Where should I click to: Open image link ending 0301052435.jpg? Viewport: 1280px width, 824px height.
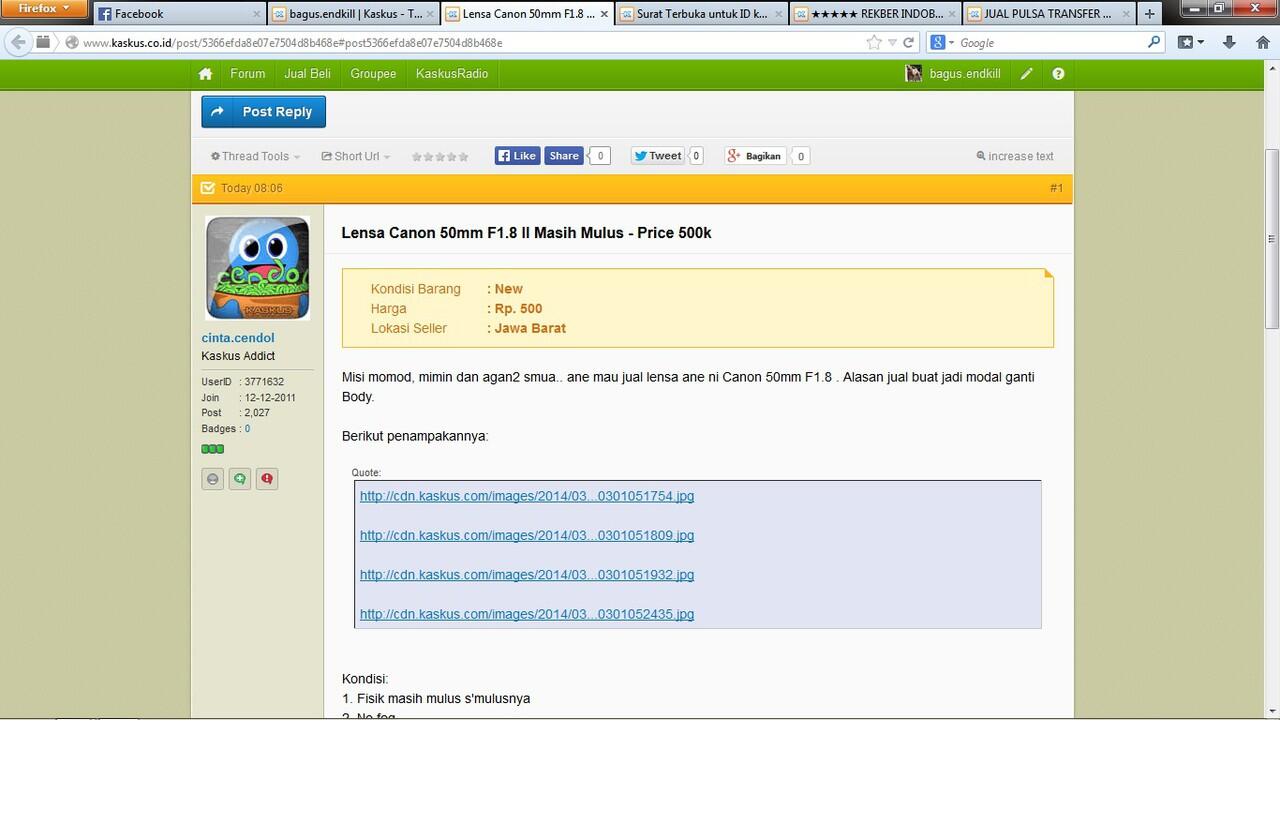[527, 614]
